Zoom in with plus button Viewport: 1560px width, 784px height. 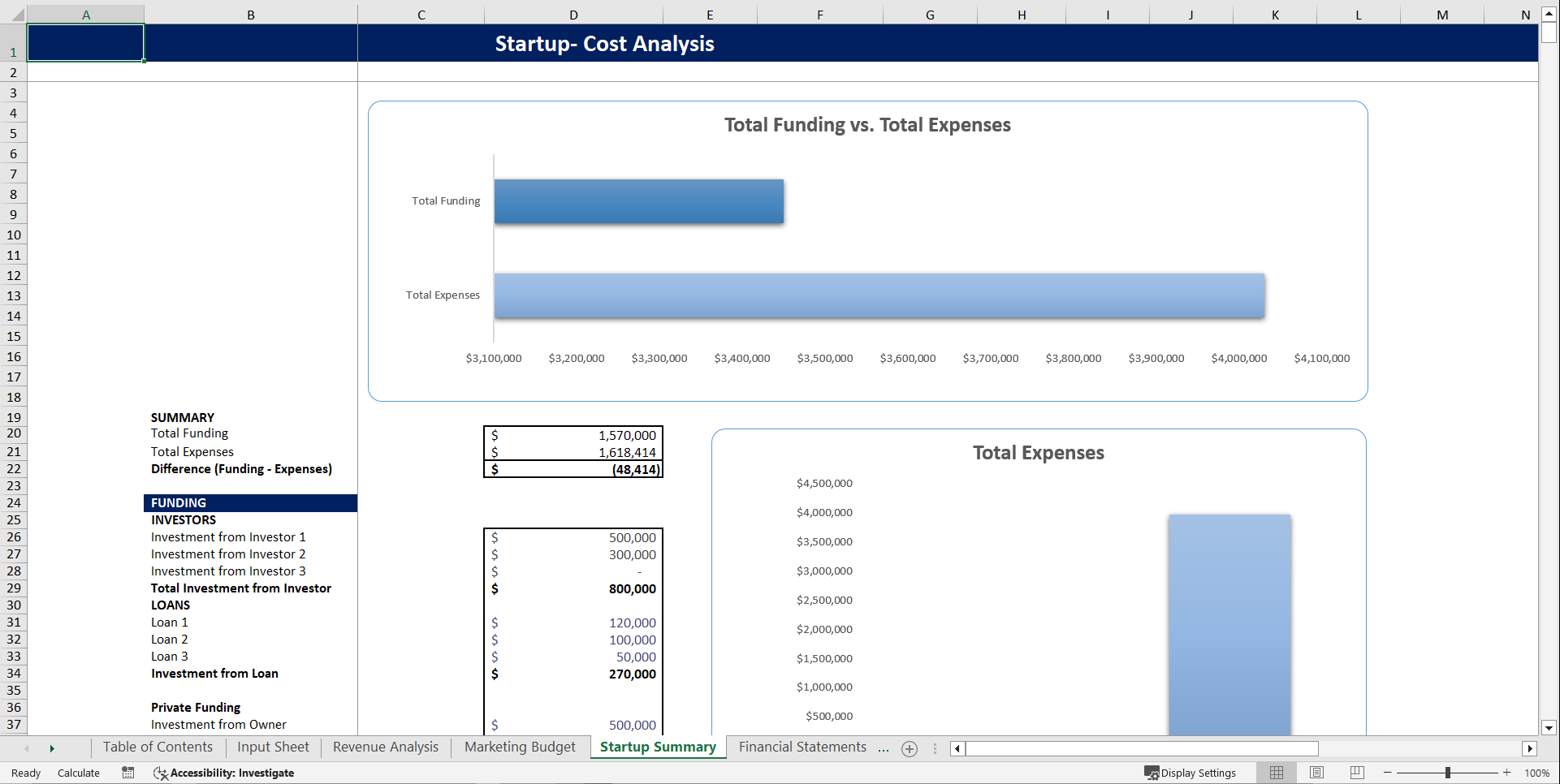pos(1507,773)
